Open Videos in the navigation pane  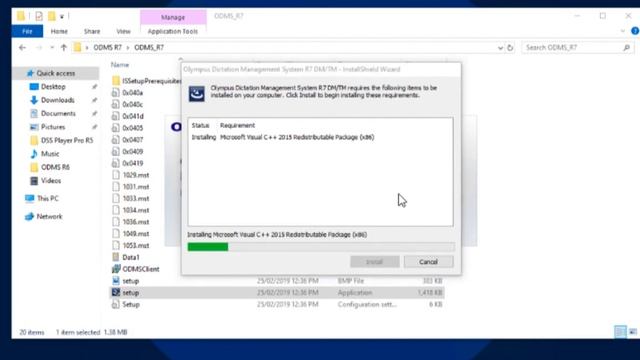[x=51, y=181]
